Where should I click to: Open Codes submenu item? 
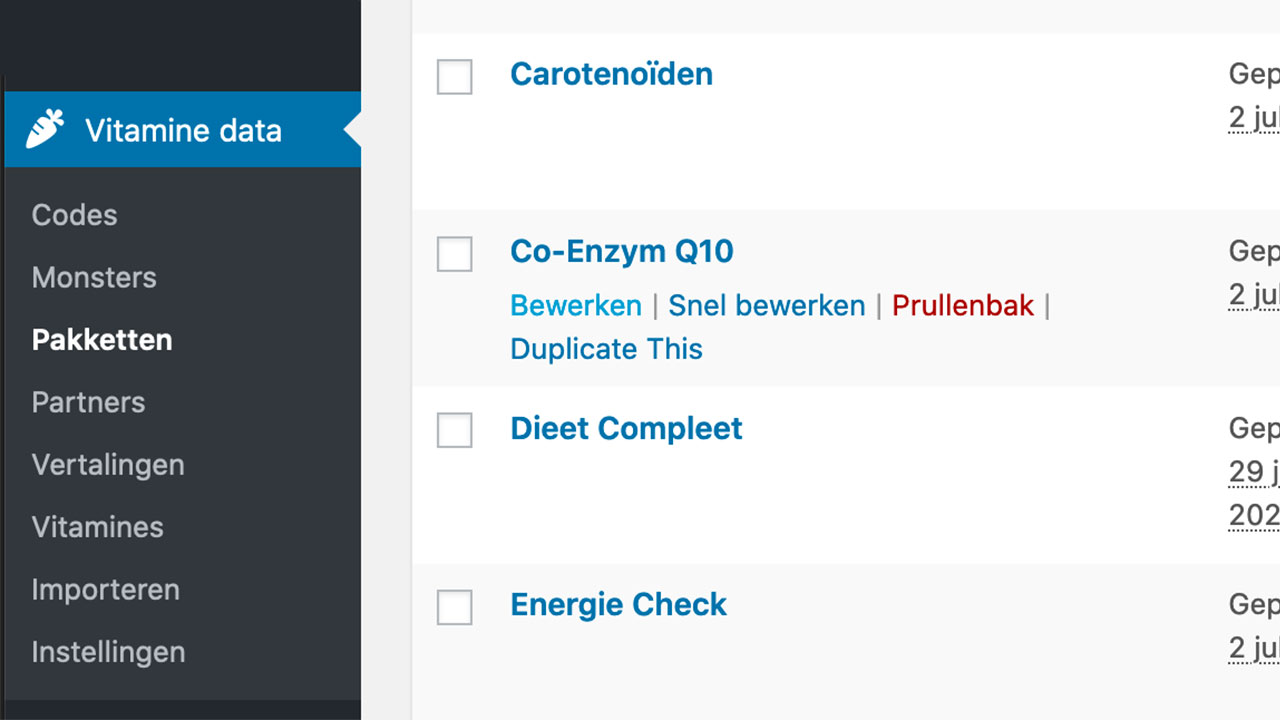tap(74, 215)
